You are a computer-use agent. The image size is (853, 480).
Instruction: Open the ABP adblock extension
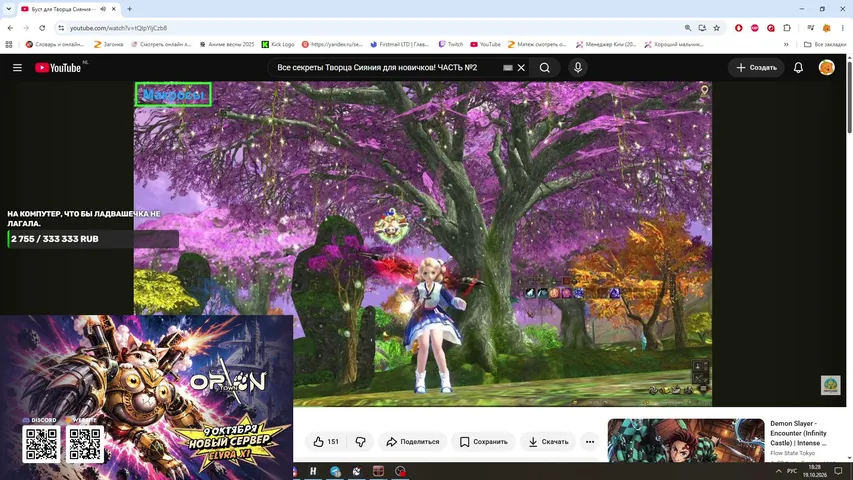tap(755, 28)
